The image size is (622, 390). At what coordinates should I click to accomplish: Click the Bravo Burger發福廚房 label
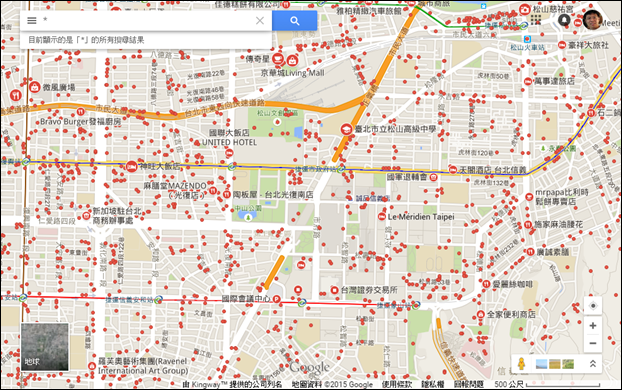pyautogui.click(x=81, y=121)
